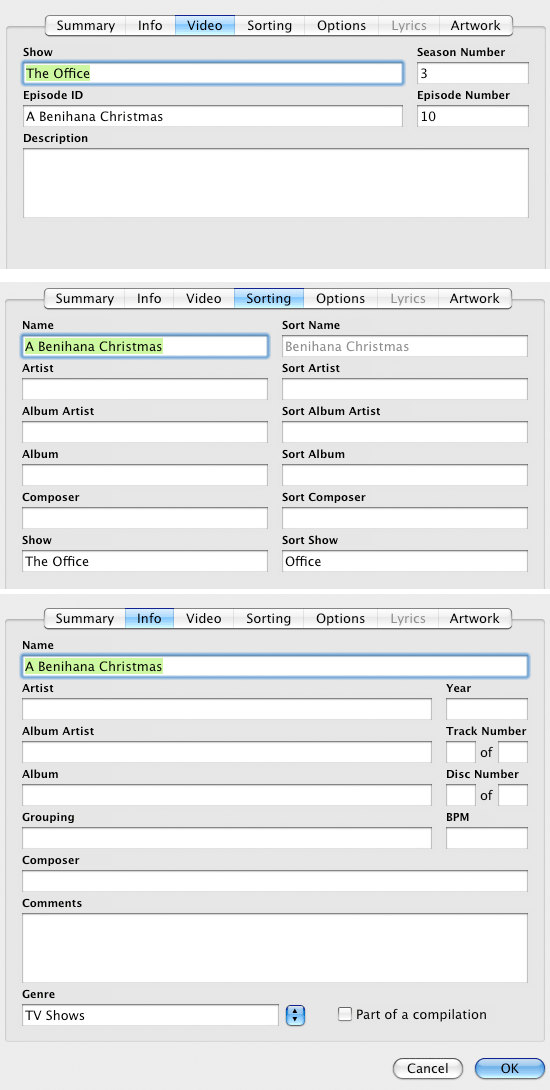Click the Cancel button
This screenshot has width=550, height=1090.
tap(428, 1068)
